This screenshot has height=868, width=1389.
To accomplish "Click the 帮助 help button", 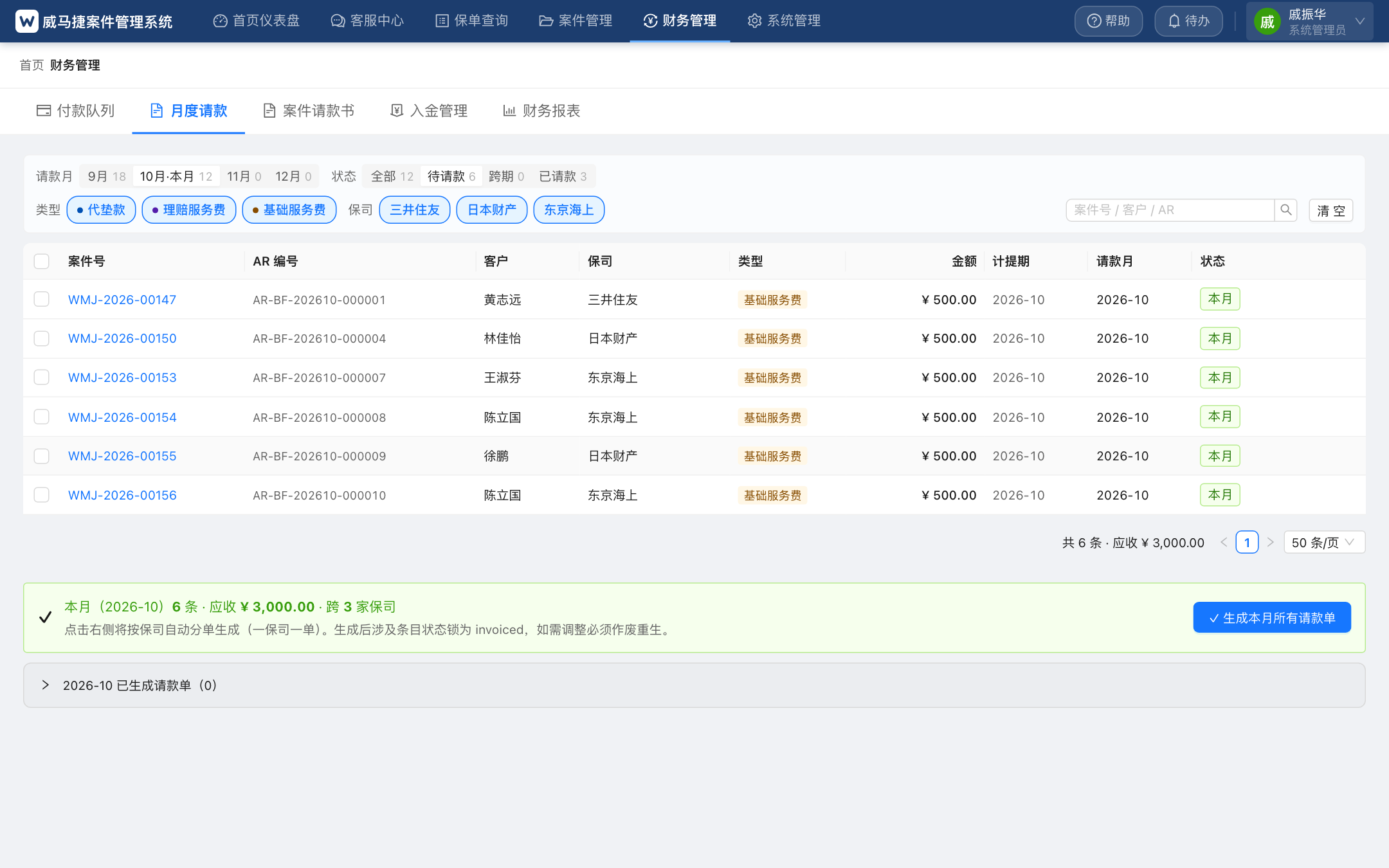I will (1109, 21).
